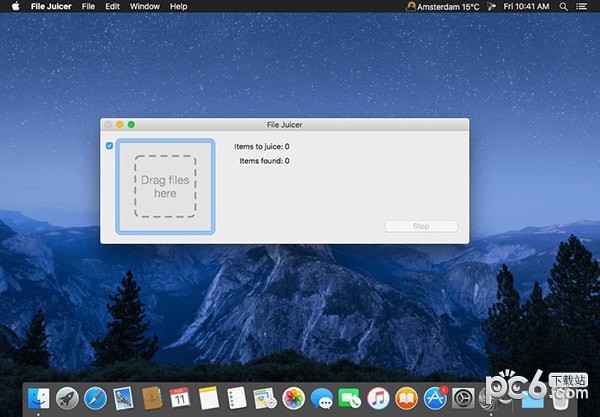The image size is (600, 417).
Task: Open the File menu
Action: click(x=88, y=7)
